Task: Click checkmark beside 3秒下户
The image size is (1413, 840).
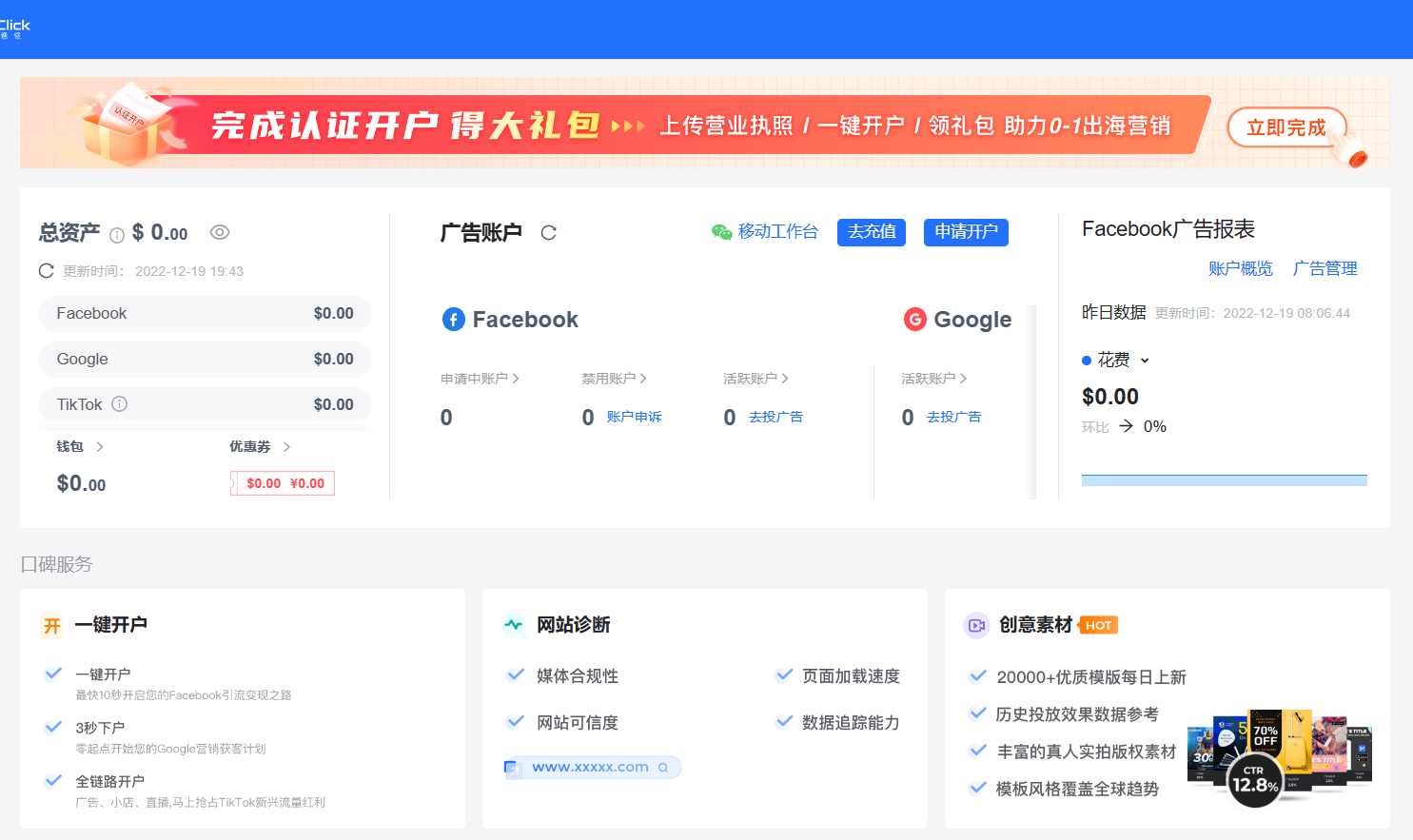Action: 53,727
